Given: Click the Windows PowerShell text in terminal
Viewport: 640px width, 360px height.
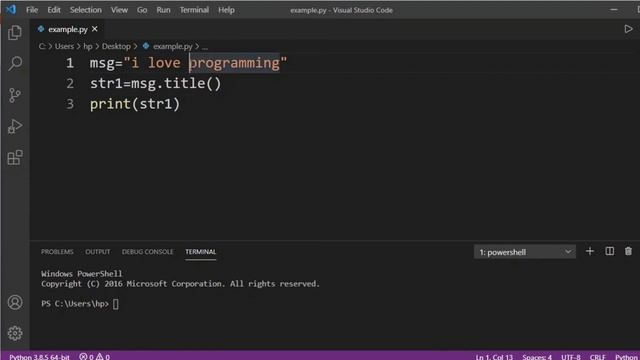Looking at the screenshot, I should (82, 273).
